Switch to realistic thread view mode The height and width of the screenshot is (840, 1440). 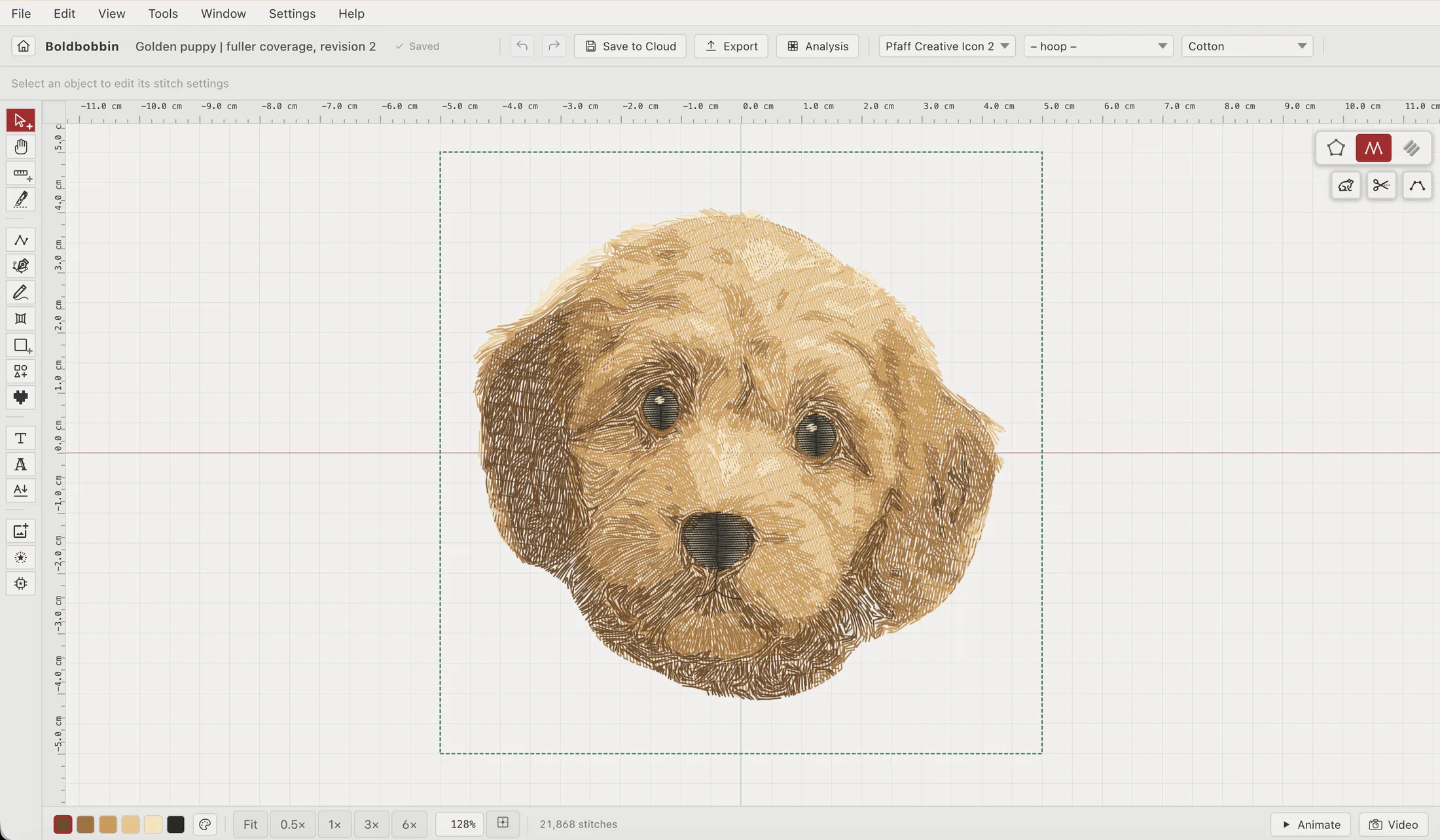click(x=1411, y=149)
